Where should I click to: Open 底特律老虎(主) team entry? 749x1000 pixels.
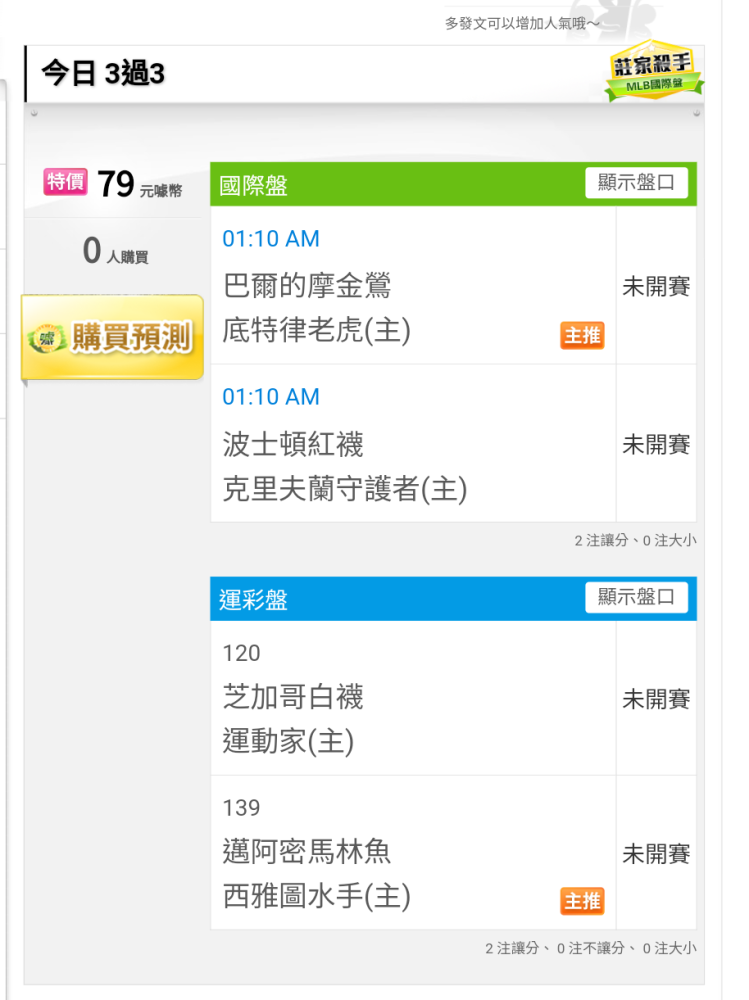coord(316,330)
